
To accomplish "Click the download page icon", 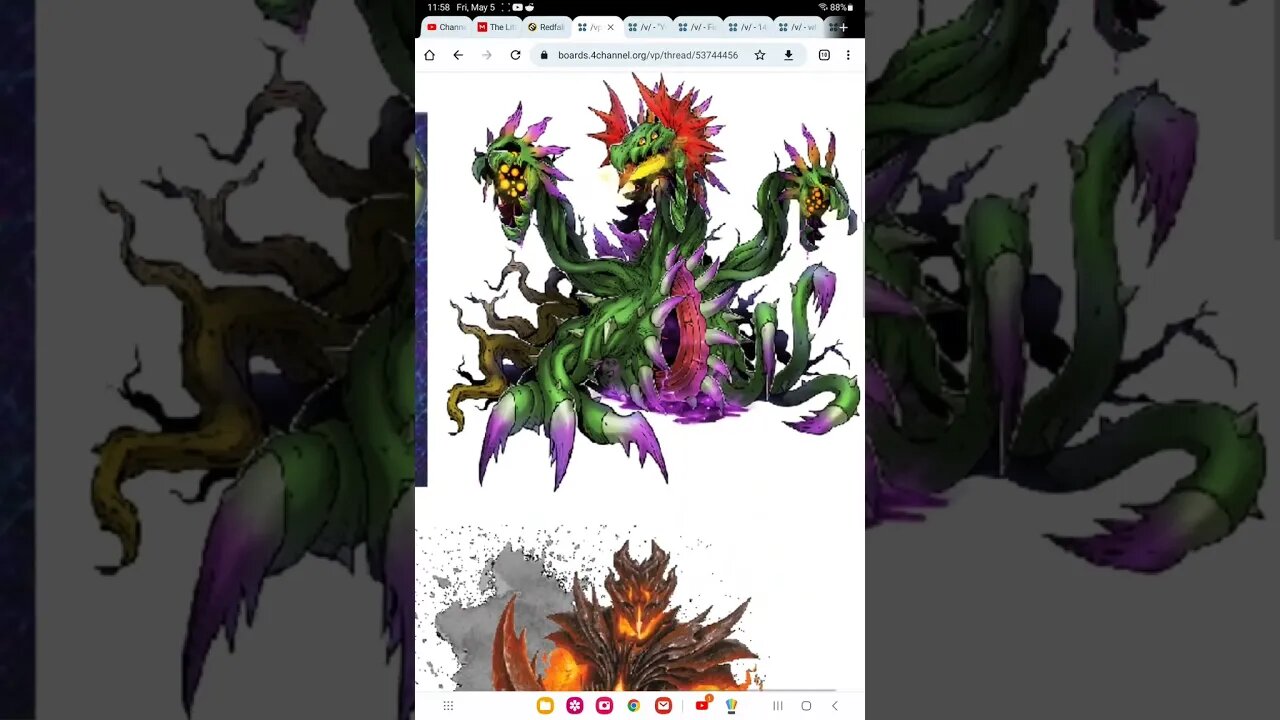I will (788, 55).
